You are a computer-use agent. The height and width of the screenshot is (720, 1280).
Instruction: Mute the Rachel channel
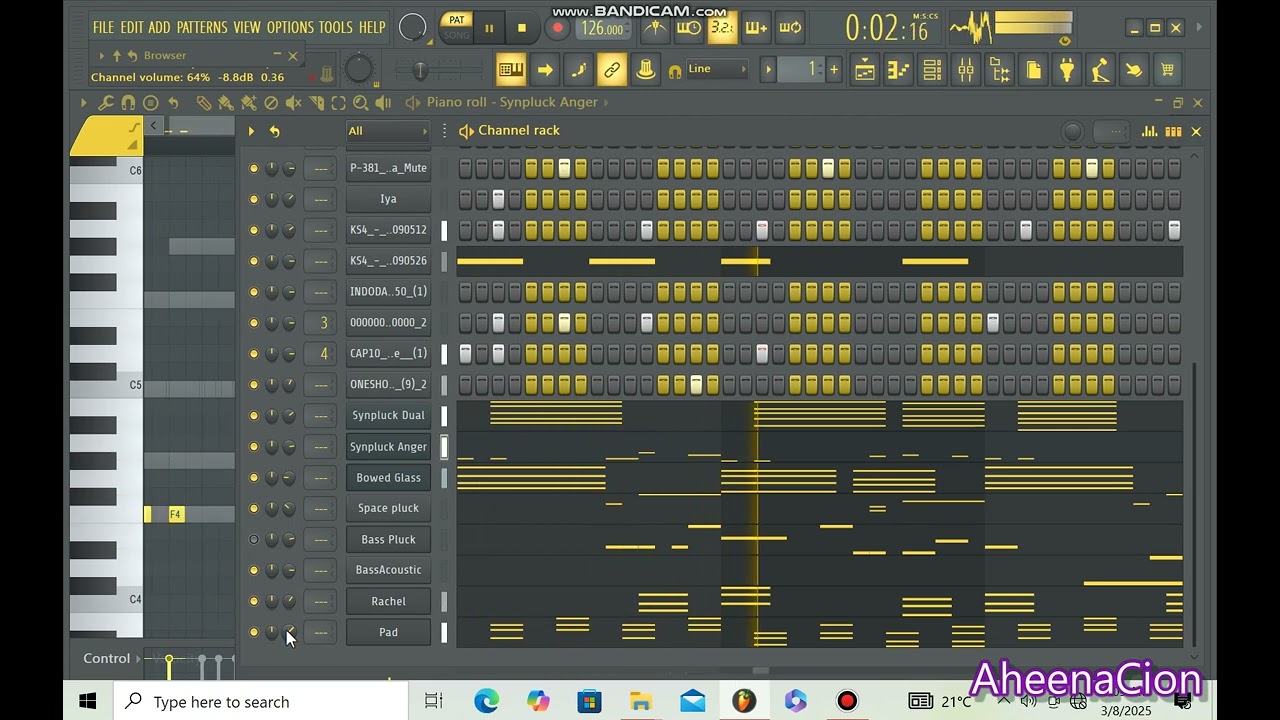point(254,601)
